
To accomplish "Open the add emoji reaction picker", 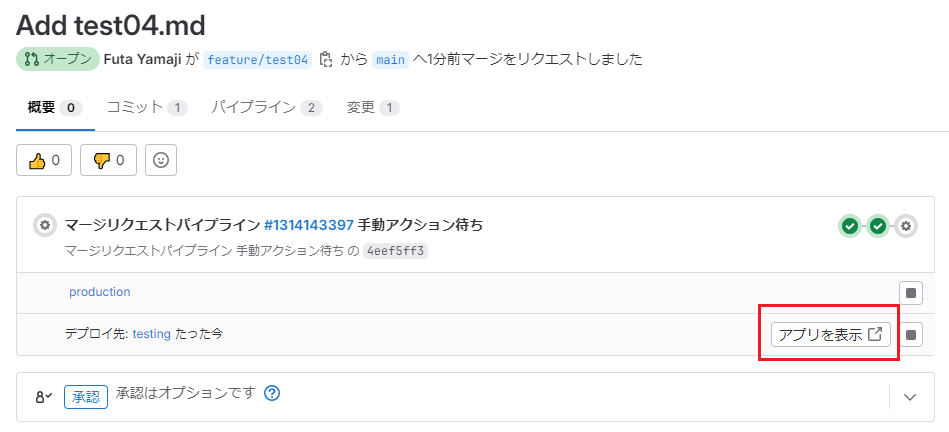I will [x=161, y=160].
